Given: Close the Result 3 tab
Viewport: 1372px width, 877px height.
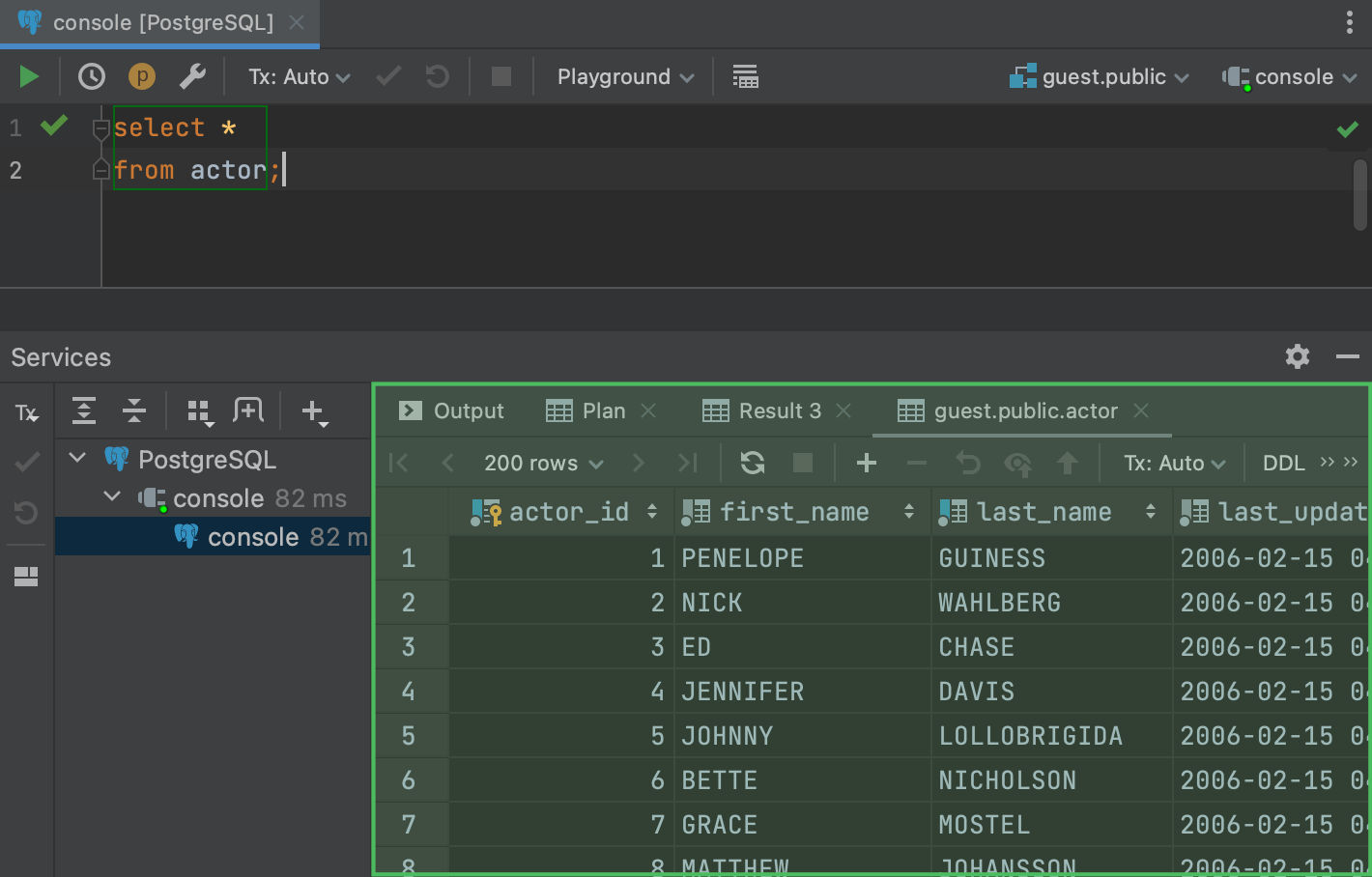Looking at the screenshot, I should [843, 410].
